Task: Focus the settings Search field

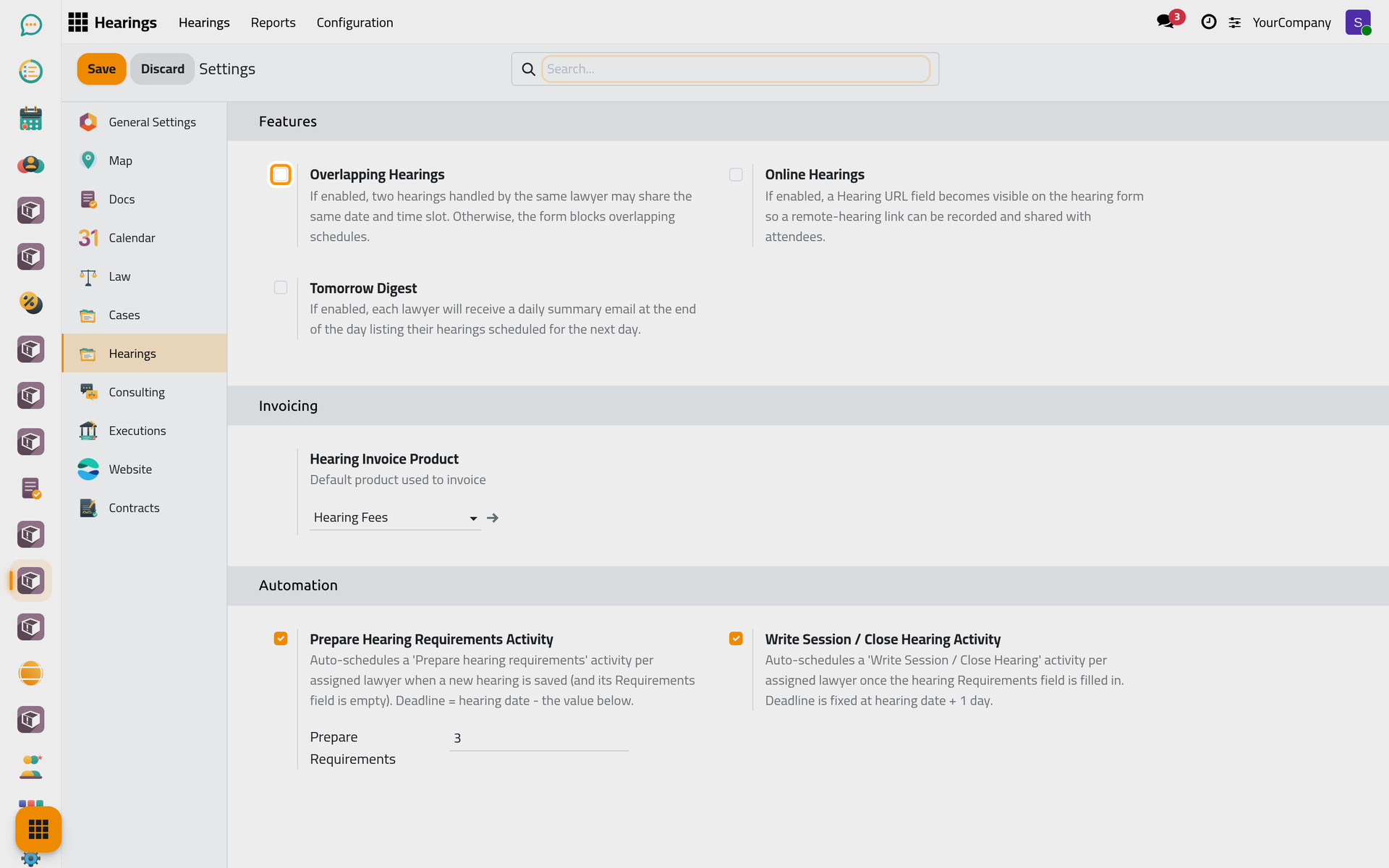Action: (x=736, y=69)
